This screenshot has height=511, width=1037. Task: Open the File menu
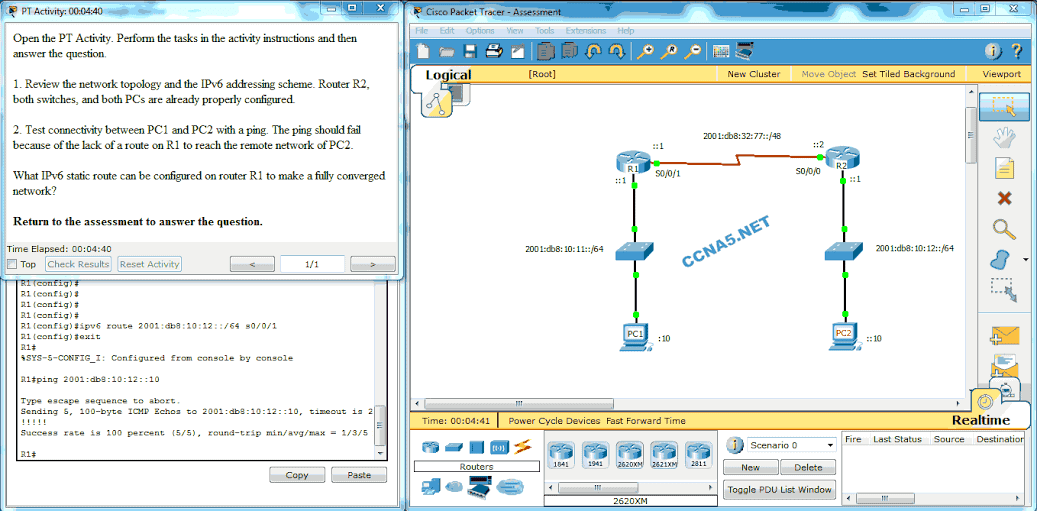click(421, 30)
